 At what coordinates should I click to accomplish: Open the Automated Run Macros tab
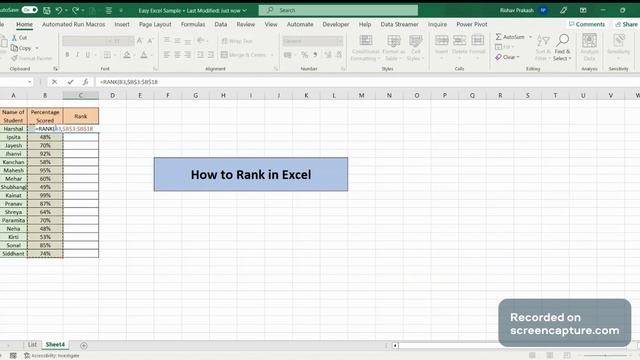[x=73, y=24]
